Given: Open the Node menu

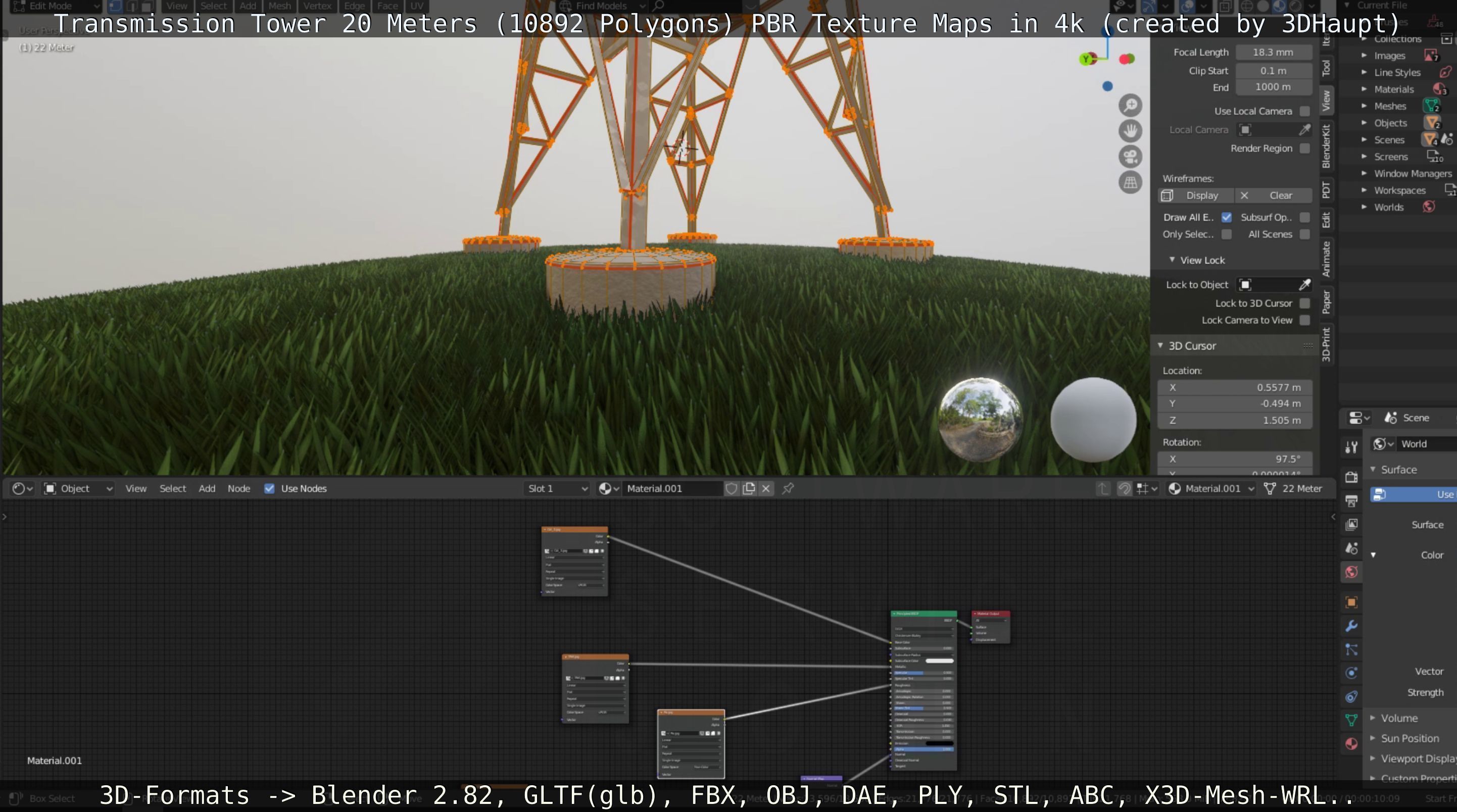Looking at the screenshot, I should (238, 488).
